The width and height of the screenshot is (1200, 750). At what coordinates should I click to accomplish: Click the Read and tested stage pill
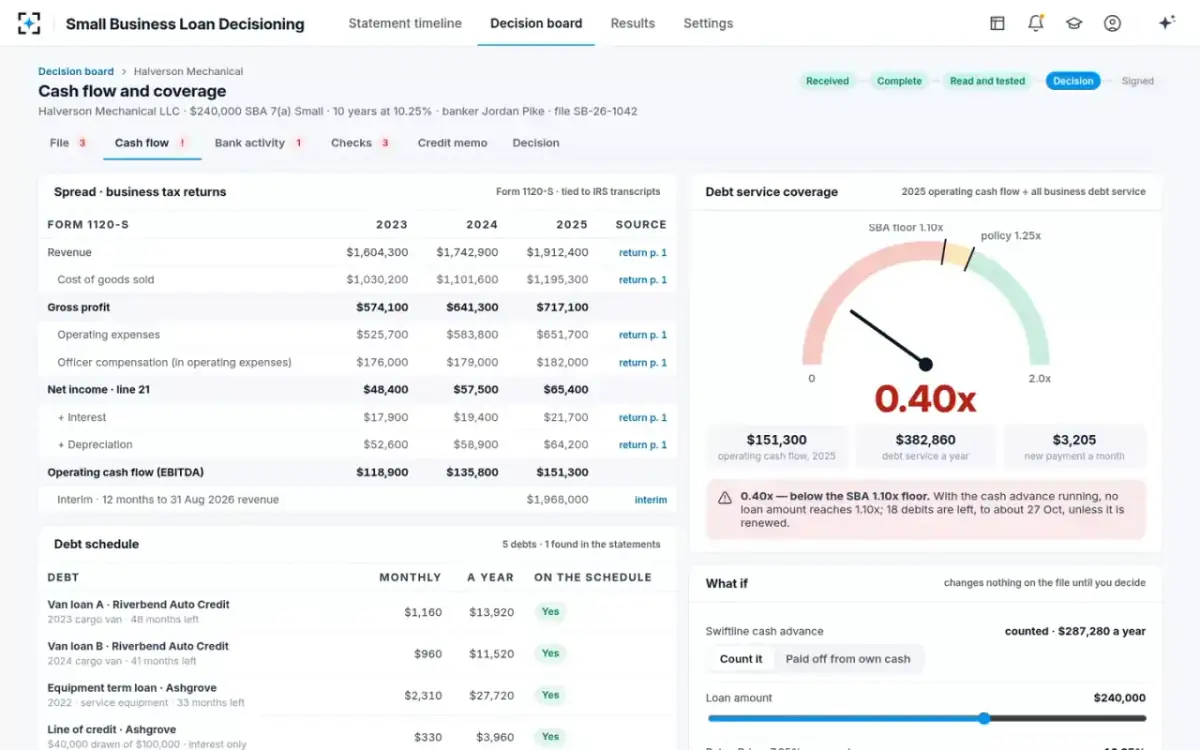coord(988,81)
